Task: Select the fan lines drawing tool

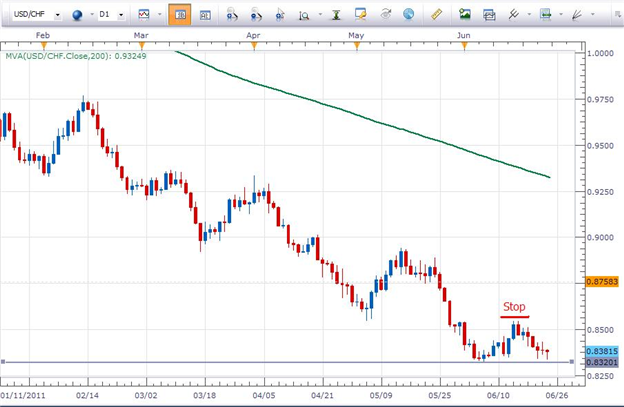Action: tap(577, 15)
